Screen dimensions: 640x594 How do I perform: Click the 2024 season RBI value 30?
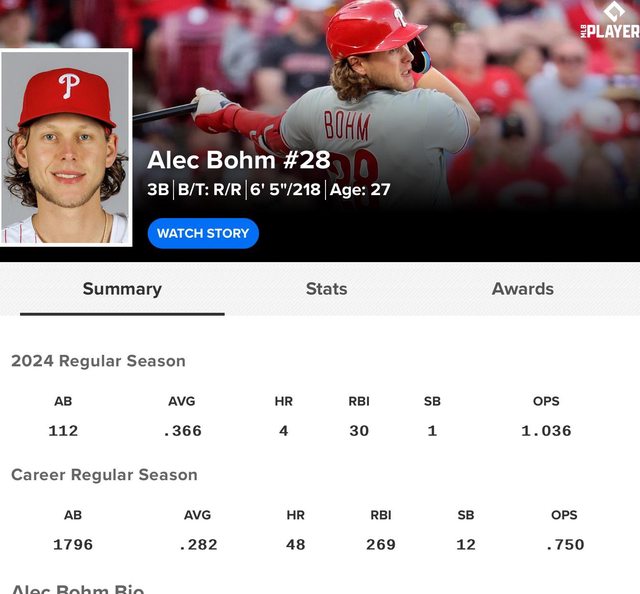tap(359, 431)
